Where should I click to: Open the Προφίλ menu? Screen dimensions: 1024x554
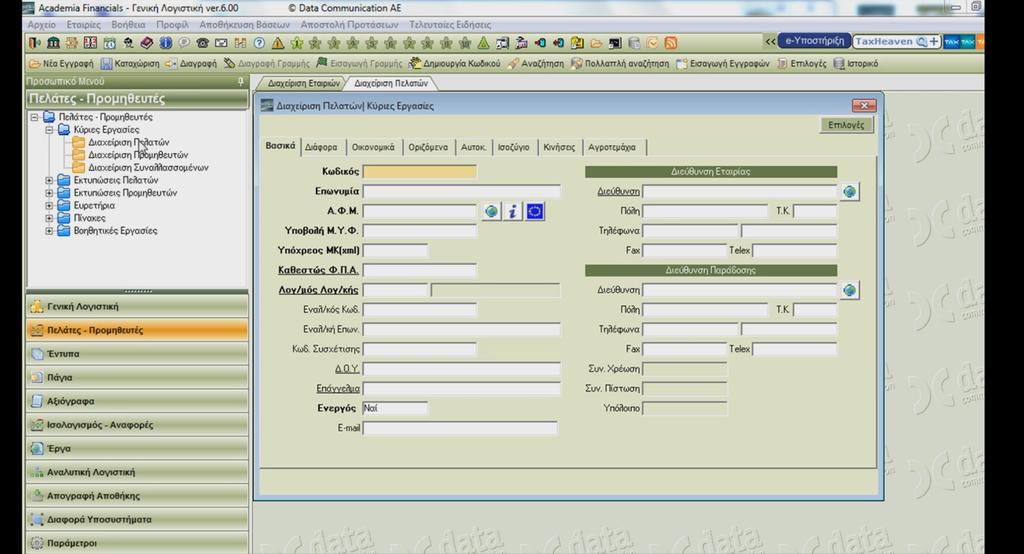(172, 25)
